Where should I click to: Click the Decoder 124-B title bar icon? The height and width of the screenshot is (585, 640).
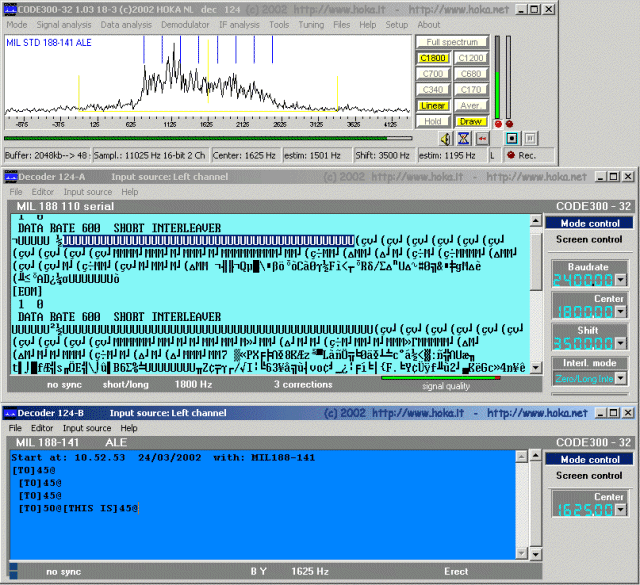[x=10, y=413]
